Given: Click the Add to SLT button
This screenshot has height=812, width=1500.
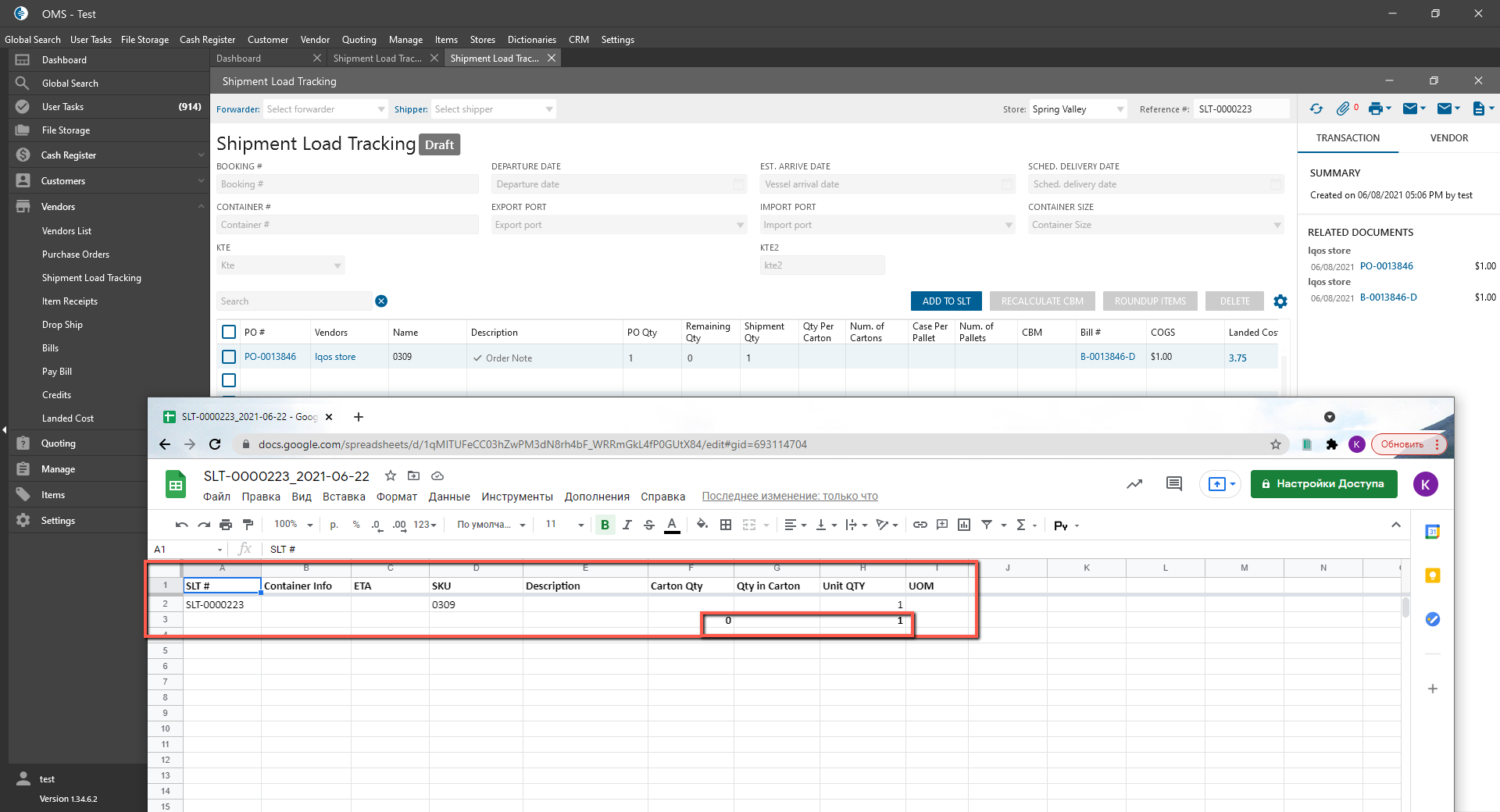Looking at the screenshot, I should (946, 301).
